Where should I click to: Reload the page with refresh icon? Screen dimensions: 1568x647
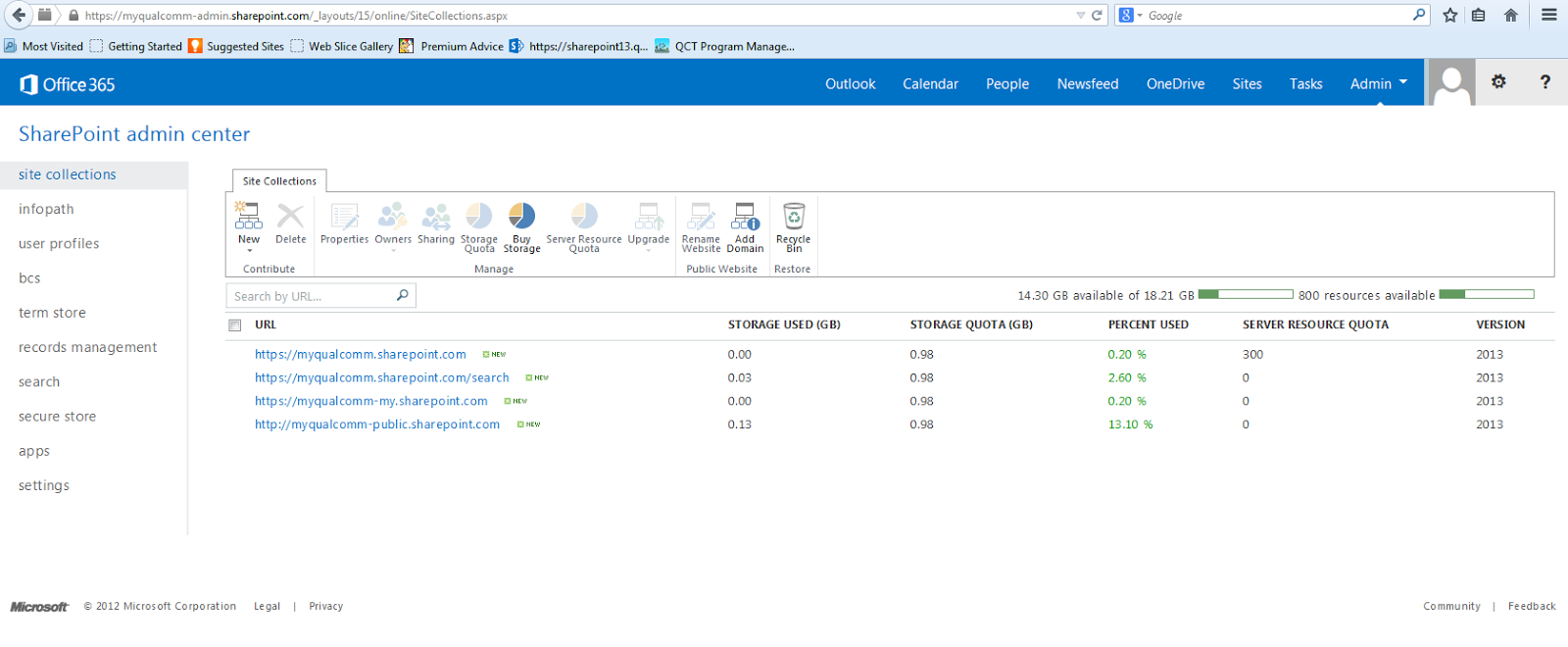[1097, 15]
